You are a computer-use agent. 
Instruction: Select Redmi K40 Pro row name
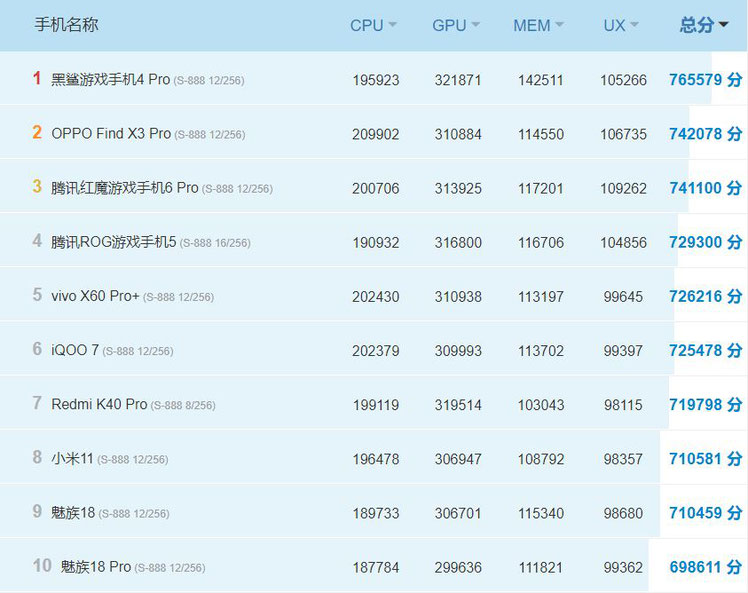[x=99, y=404]
